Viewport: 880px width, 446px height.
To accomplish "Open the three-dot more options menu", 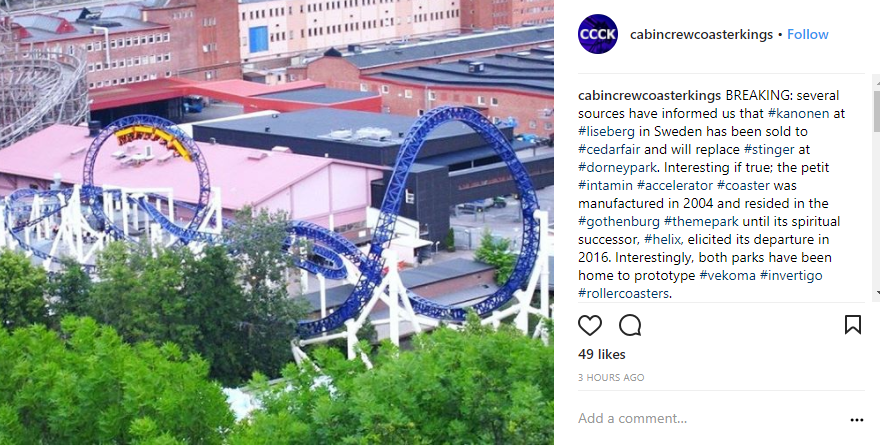I will pyautogui.click(x=856, y=420).
